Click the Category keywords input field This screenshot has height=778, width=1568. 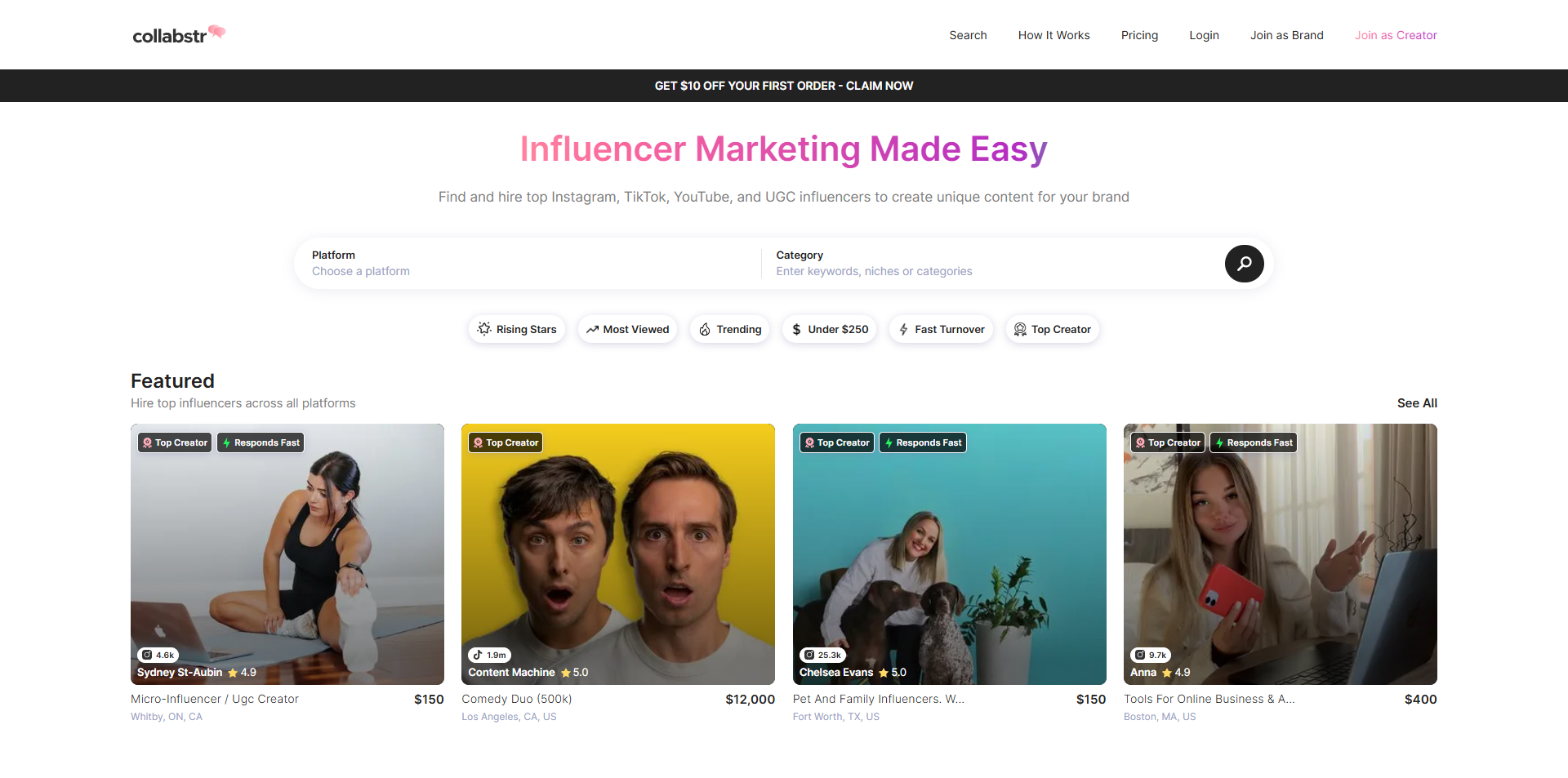[988, 271]
